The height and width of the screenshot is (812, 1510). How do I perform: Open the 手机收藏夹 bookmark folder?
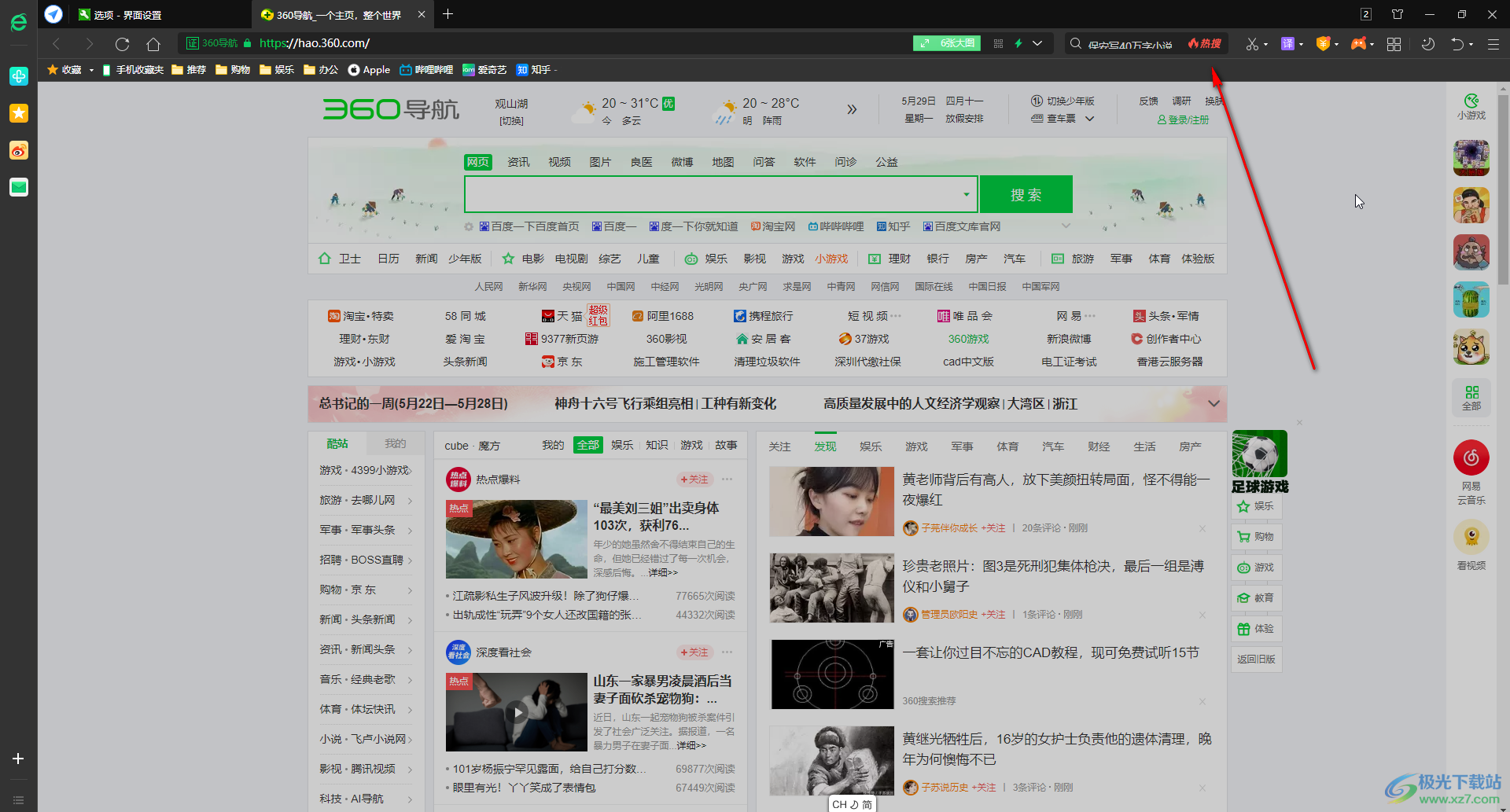coord(132,70)
